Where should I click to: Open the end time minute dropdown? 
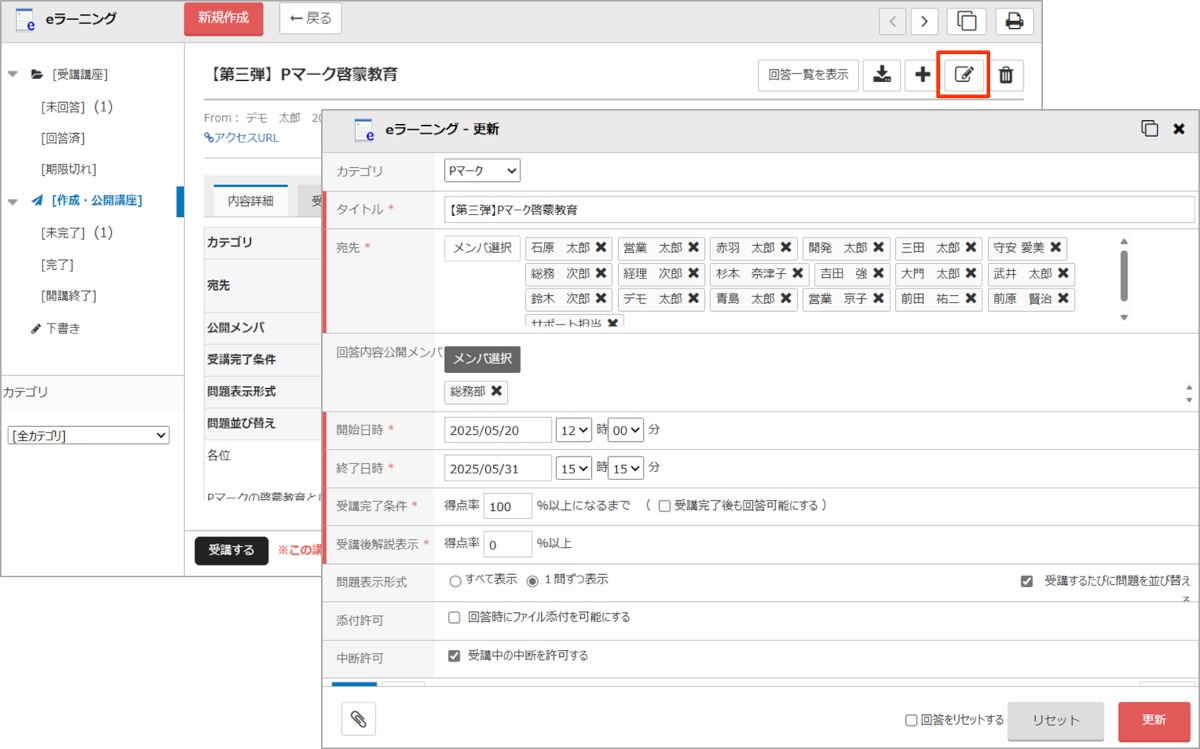(x=626, y=468)
